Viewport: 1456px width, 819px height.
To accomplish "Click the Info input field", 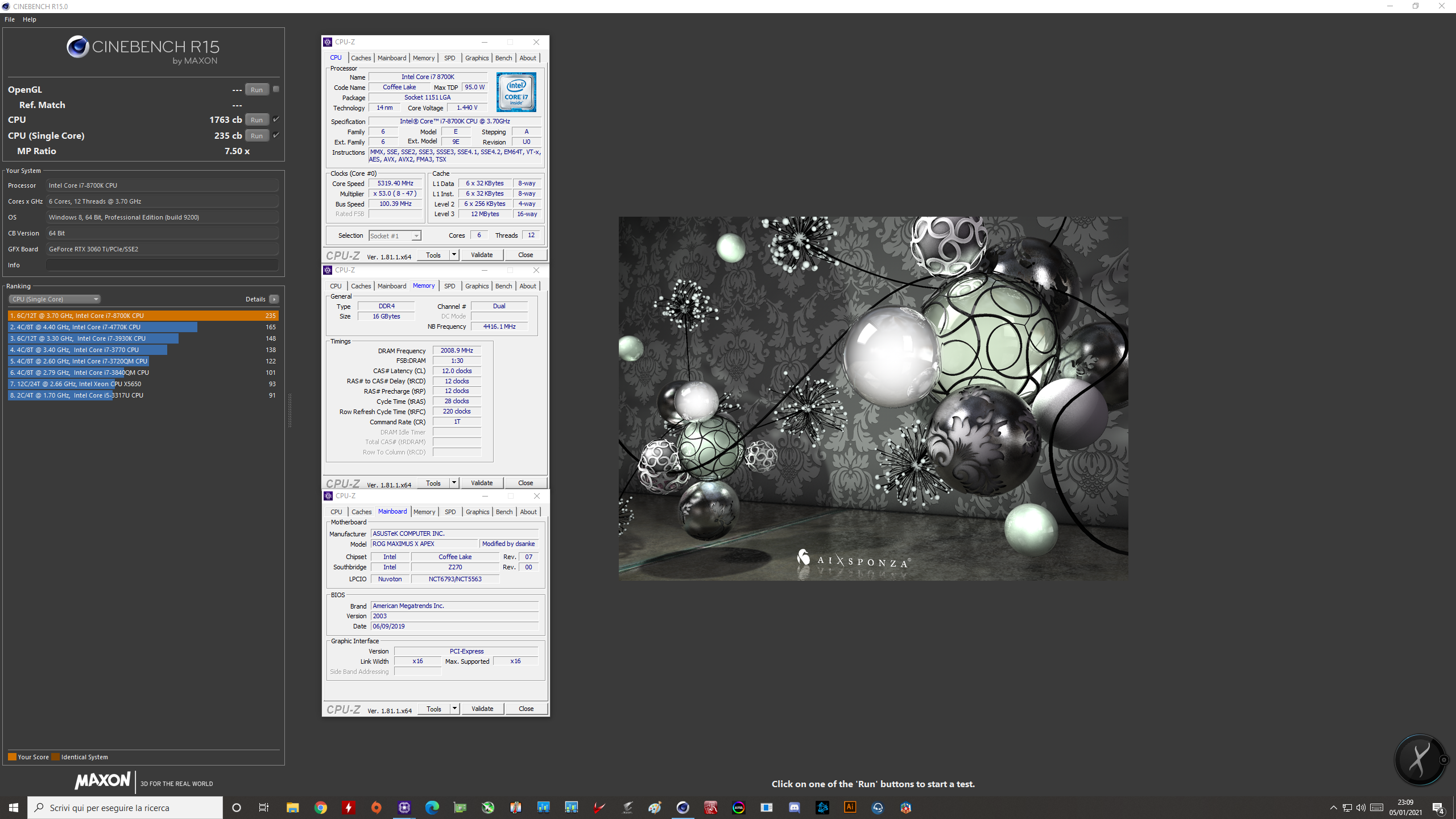I will [163, 265].
